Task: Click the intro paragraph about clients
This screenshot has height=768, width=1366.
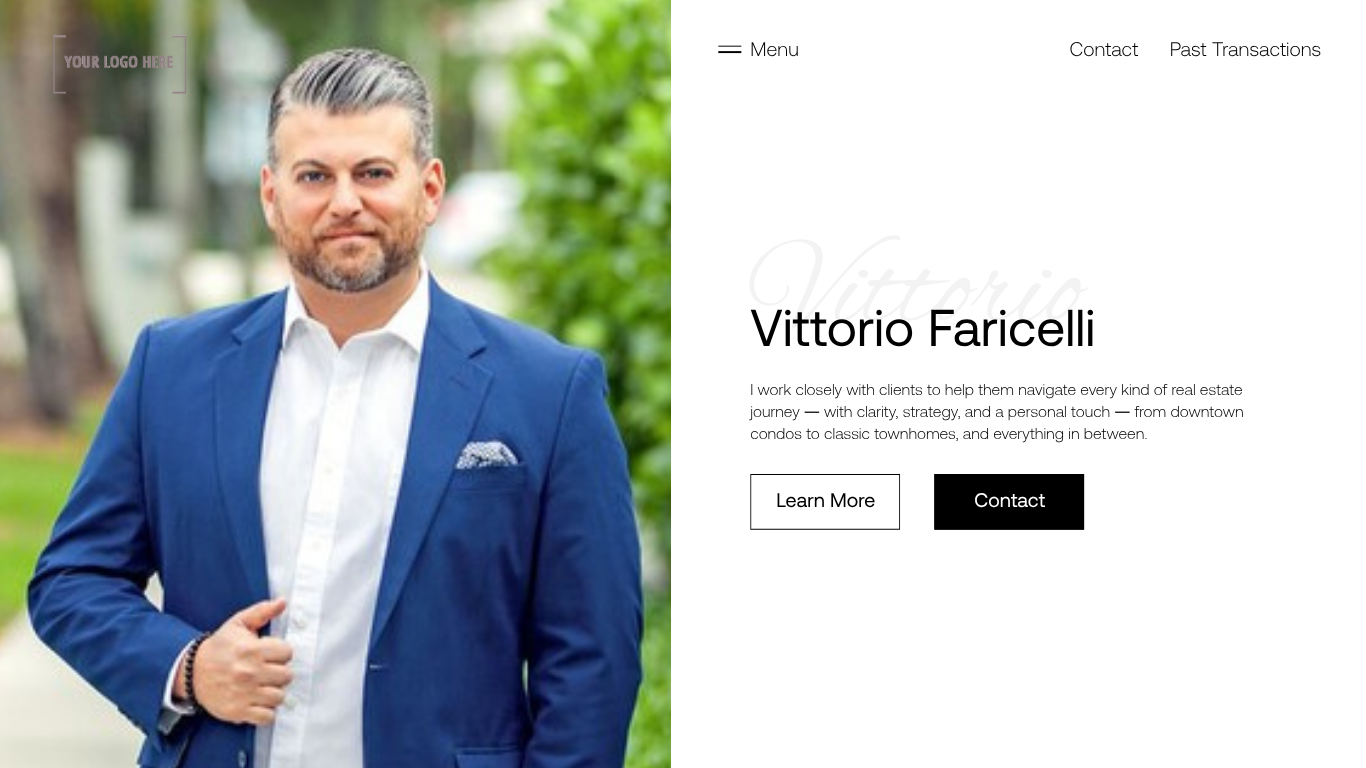Action: pos(997,412)
